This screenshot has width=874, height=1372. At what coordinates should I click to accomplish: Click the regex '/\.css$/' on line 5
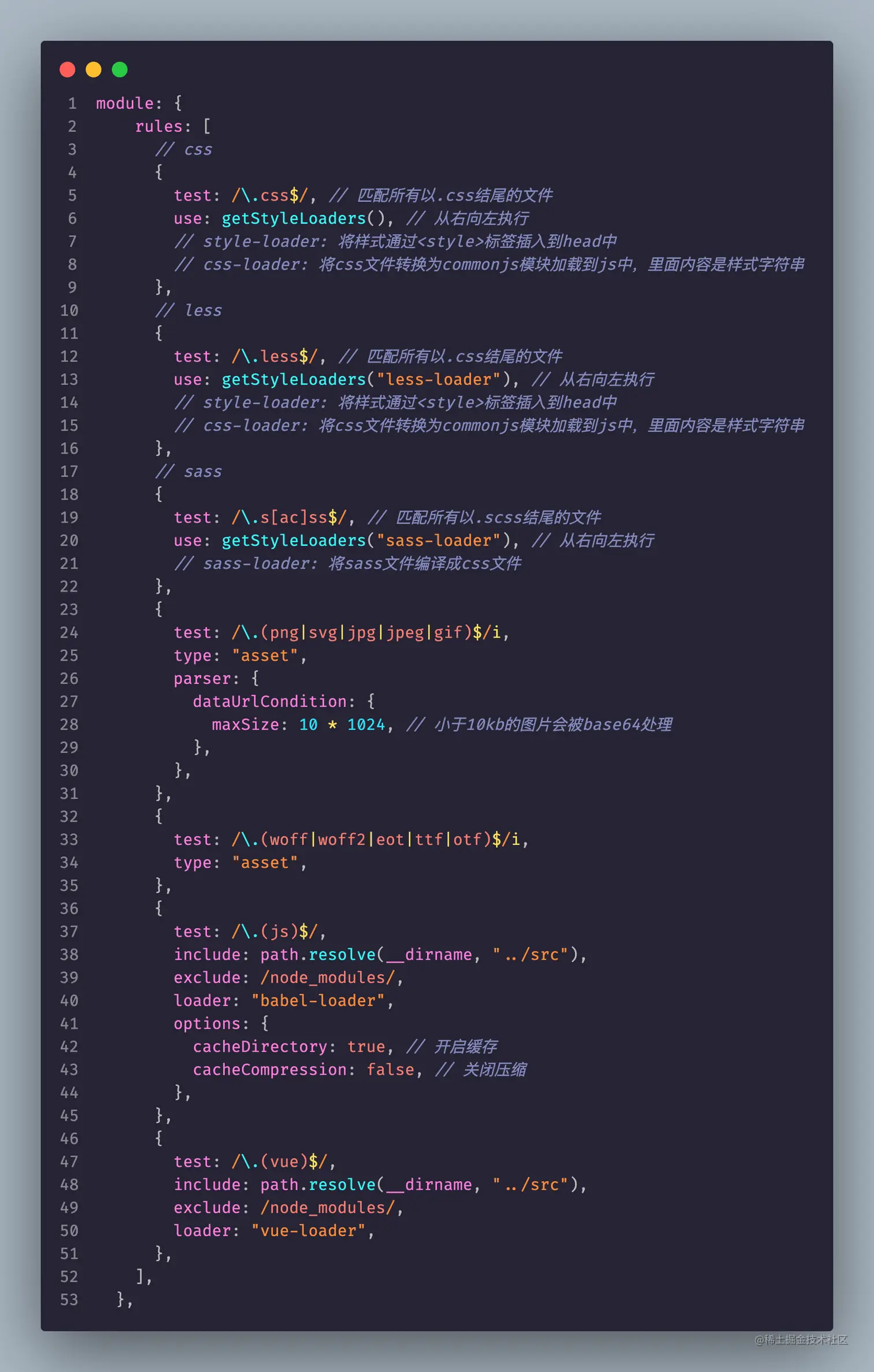pos(270,195)
